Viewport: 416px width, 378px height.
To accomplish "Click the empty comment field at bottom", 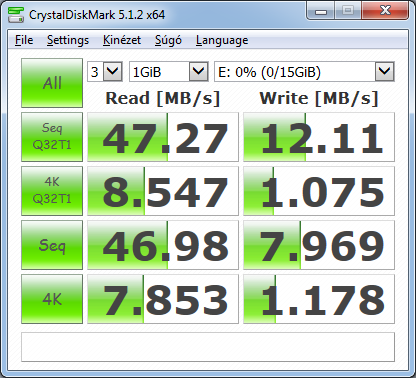I will click(208, 347).
